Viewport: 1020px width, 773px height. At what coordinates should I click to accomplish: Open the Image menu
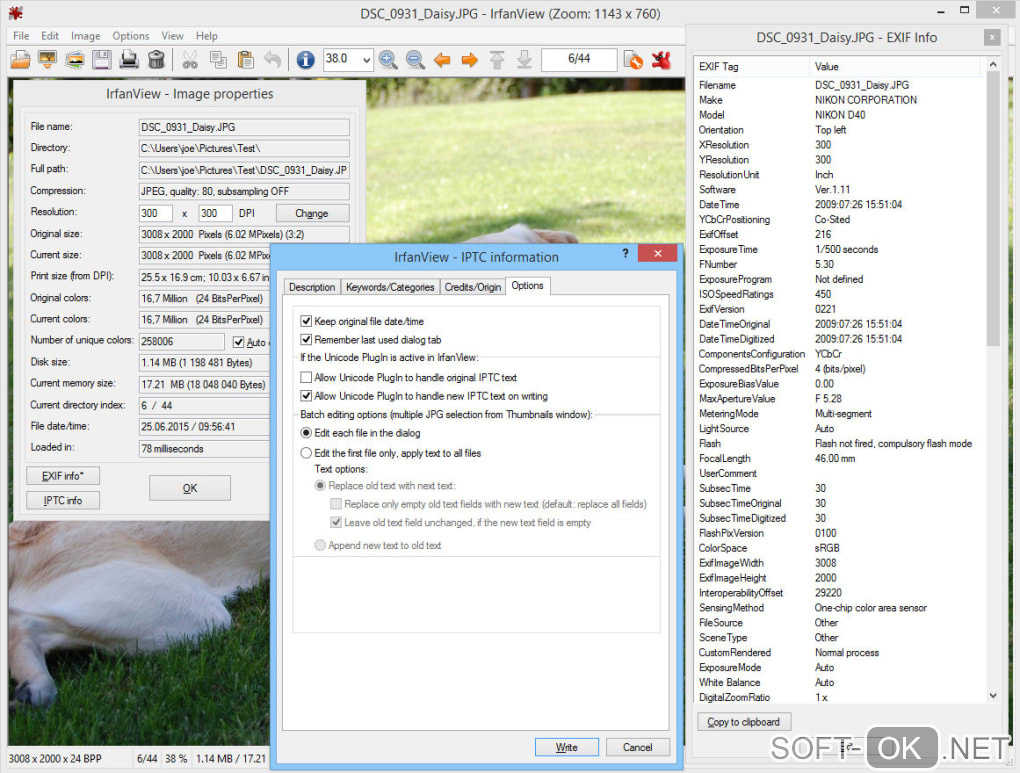coord(85,36)
